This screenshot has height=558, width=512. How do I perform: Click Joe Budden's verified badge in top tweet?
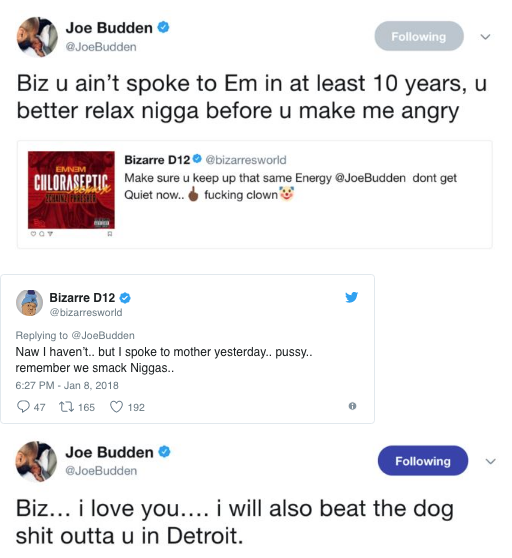click(163, 27)
